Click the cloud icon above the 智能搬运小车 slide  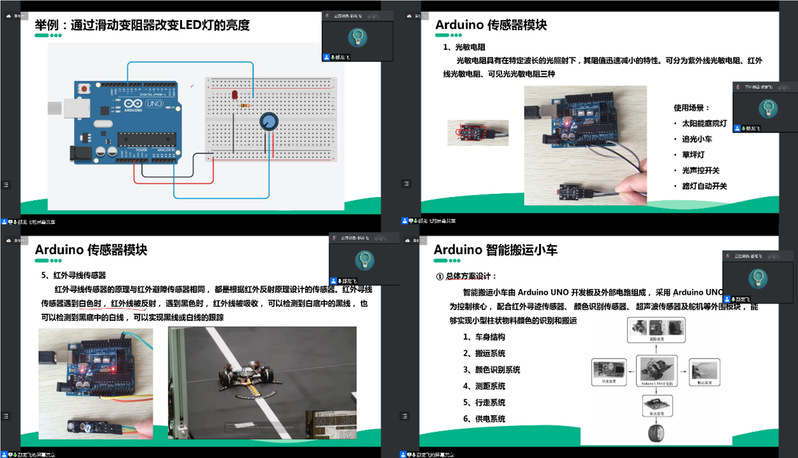coord(408,240)
